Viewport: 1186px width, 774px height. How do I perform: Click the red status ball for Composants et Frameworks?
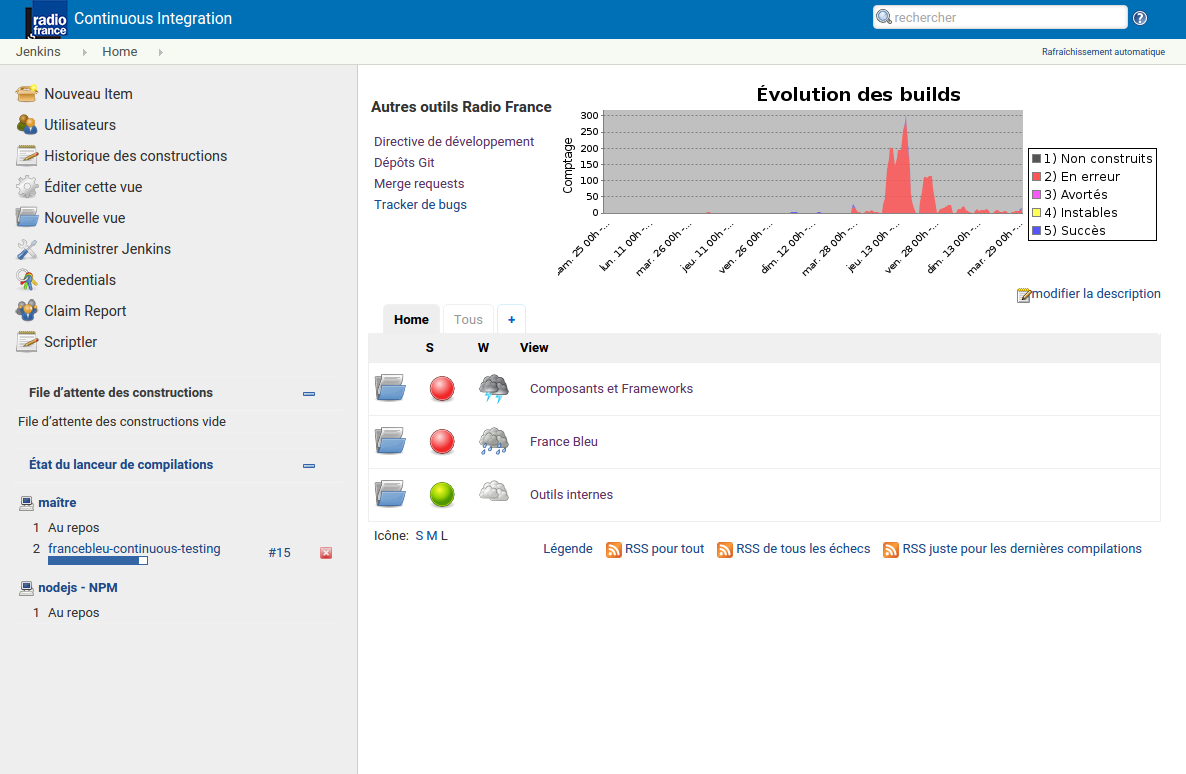point(442,389)
